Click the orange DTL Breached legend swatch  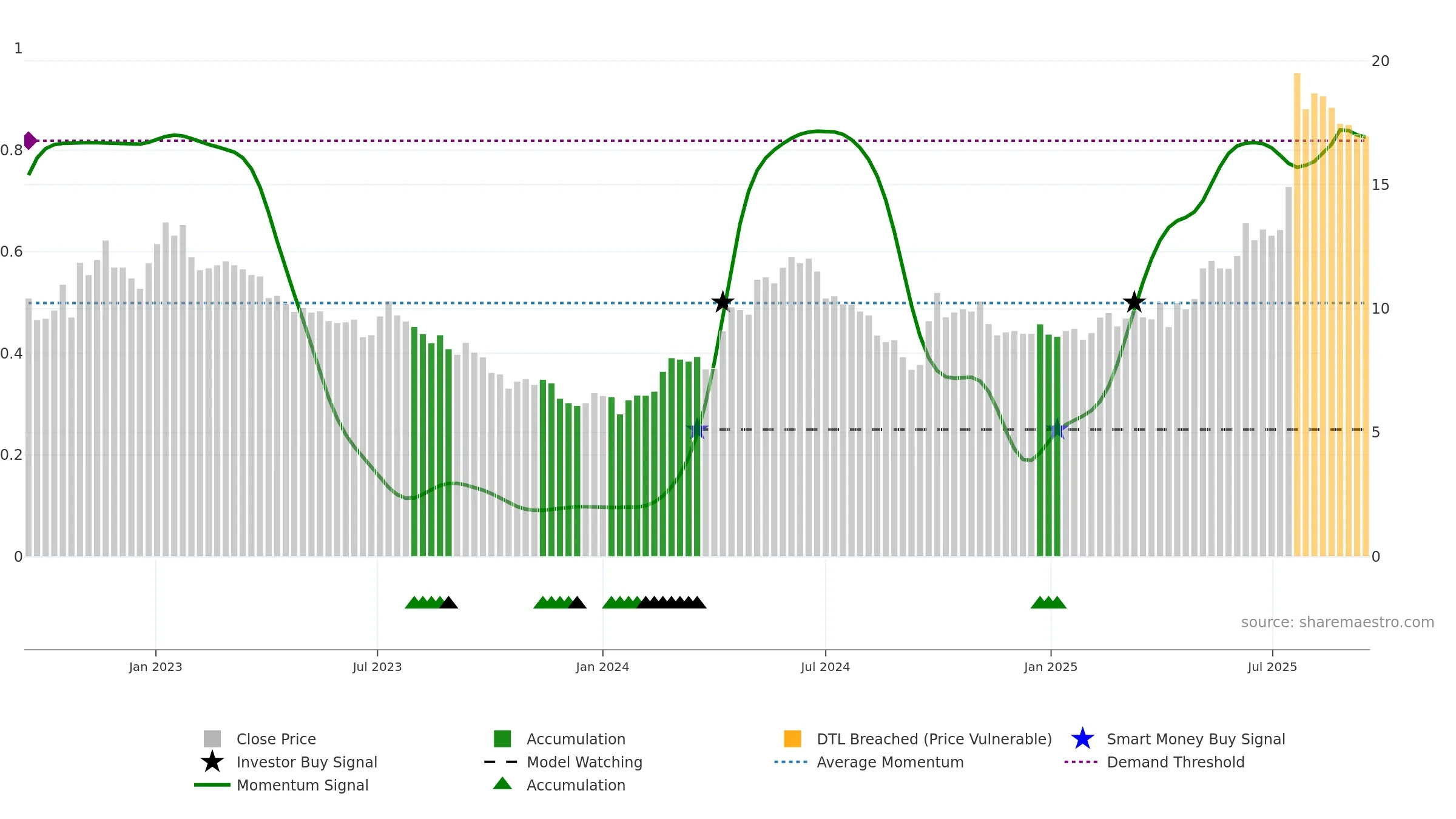[x=792, y=739]
